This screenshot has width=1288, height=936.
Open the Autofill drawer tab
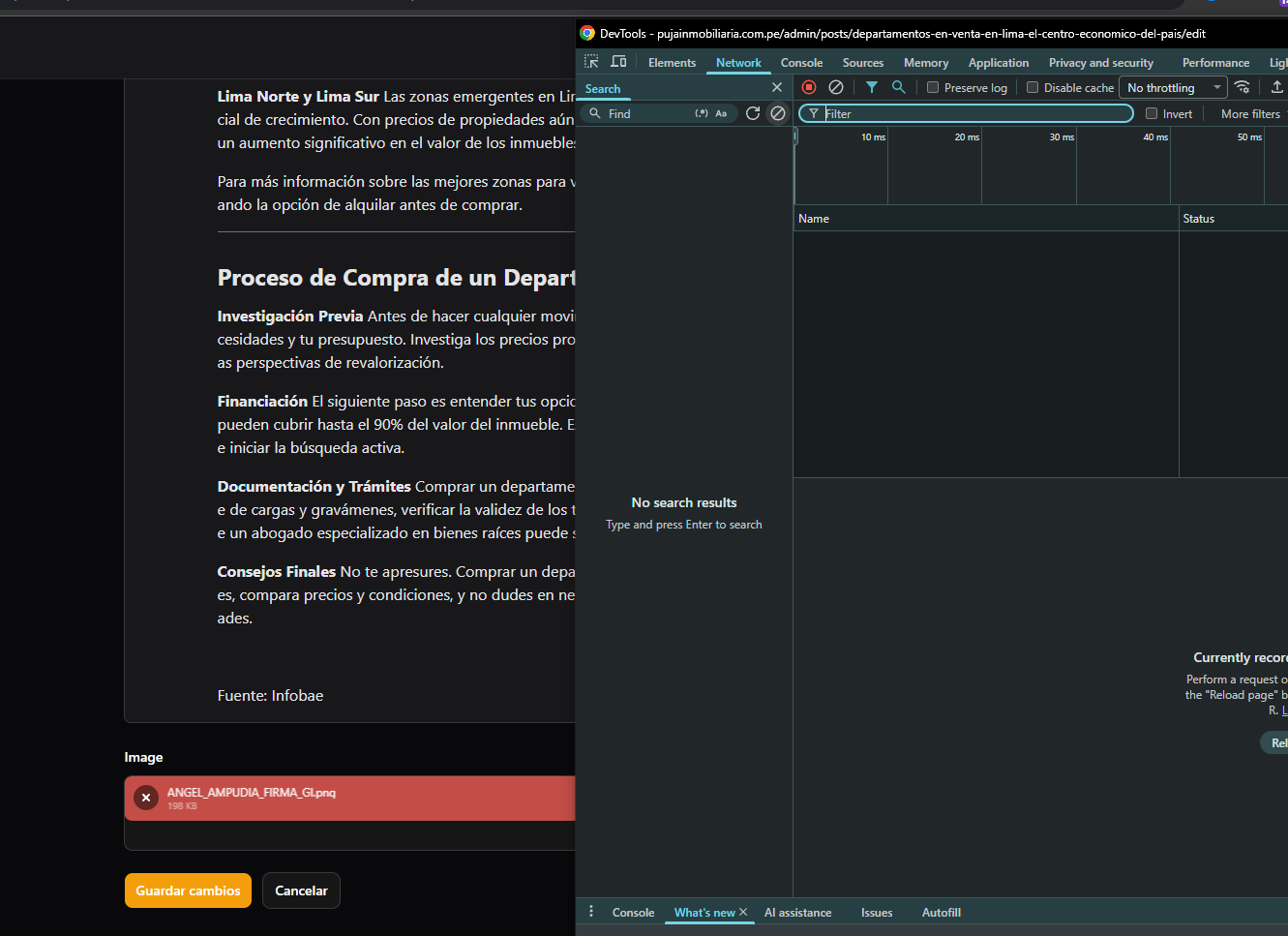click(941, 912)
